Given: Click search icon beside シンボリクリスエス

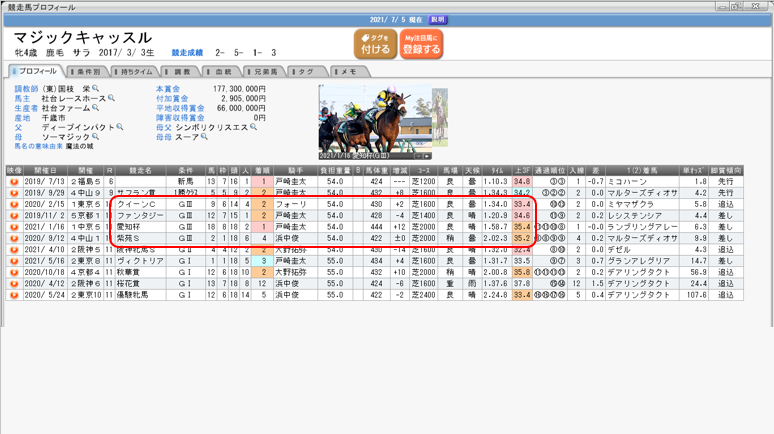Looking at the screenshot, I should point(251,127).
